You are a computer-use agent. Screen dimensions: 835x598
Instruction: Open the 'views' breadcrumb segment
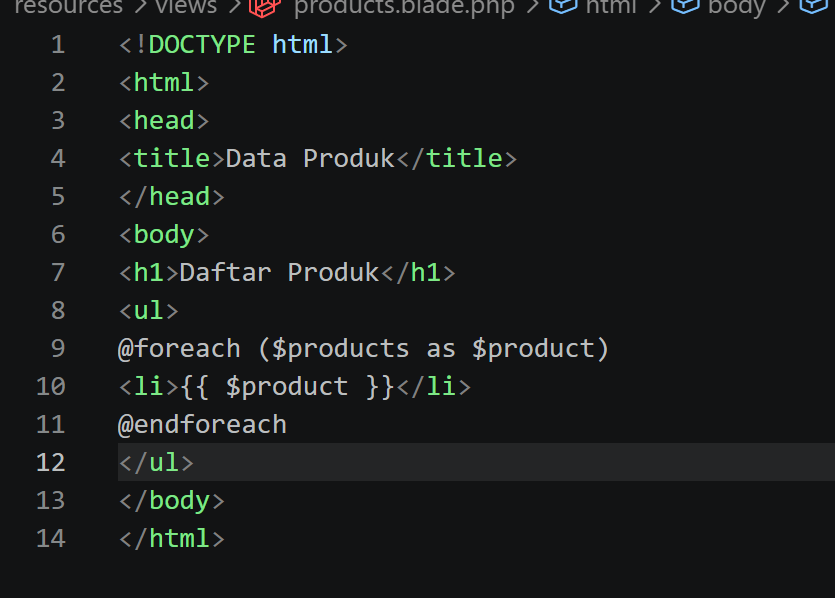(x=186, y=6)
